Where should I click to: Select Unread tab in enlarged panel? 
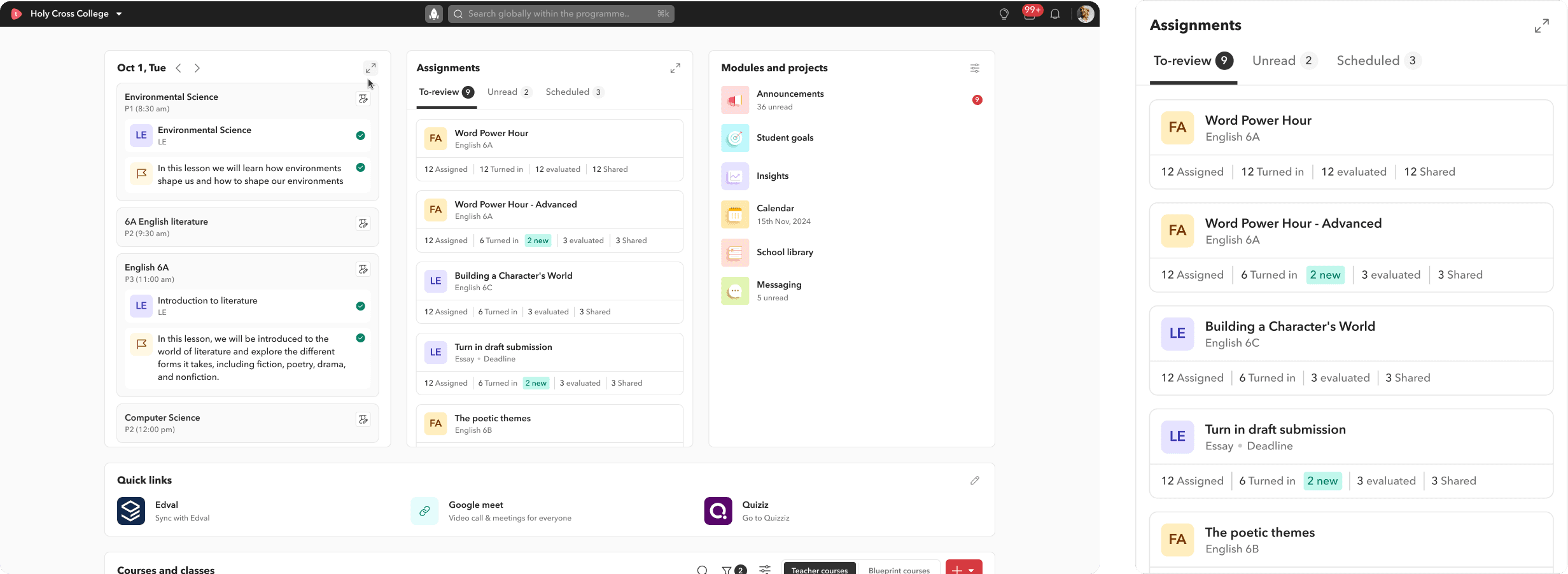(x=1284, y=60)
